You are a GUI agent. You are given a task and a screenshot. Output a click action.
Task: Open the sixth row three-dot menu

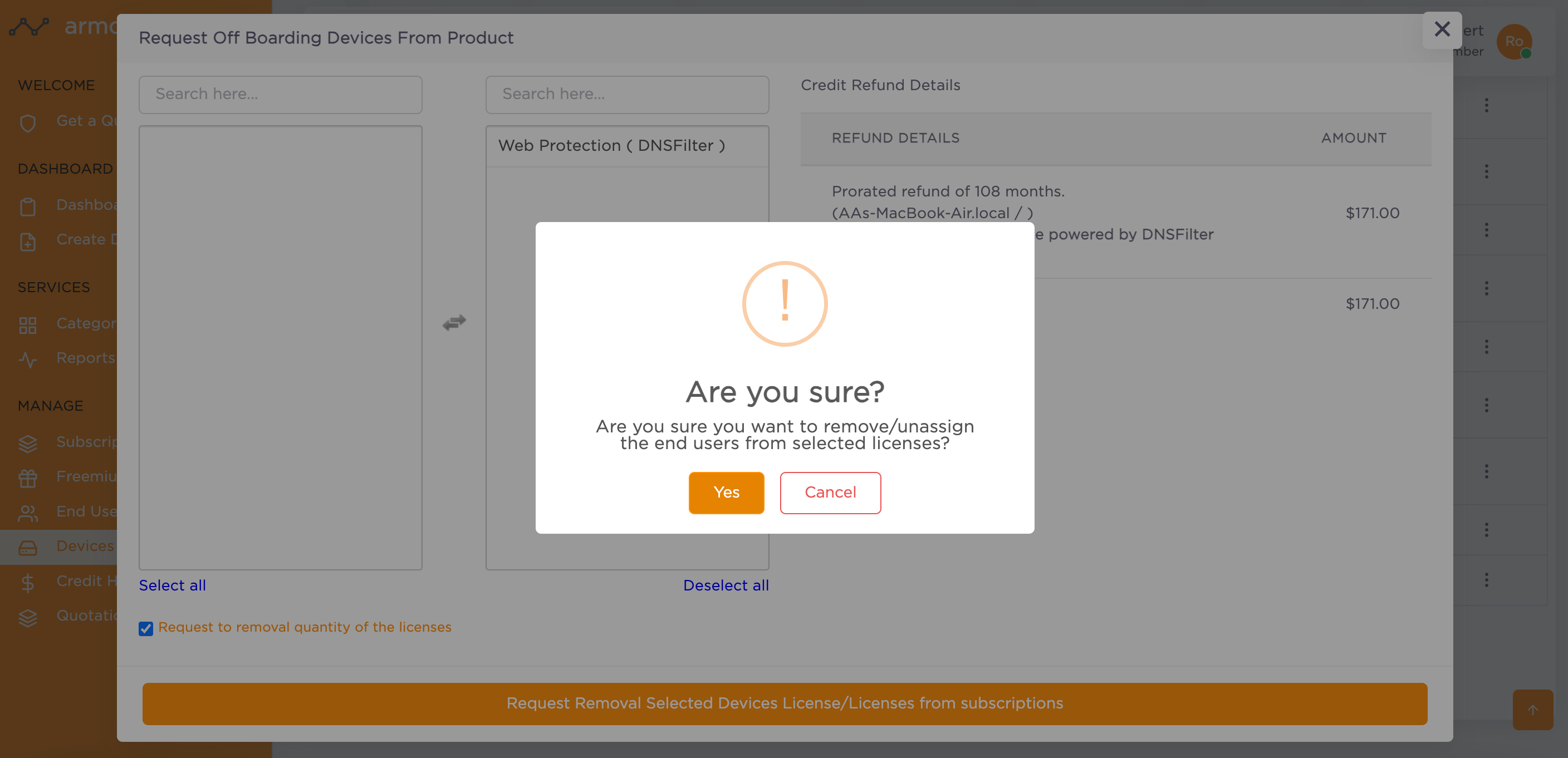tap(1487, 405)
